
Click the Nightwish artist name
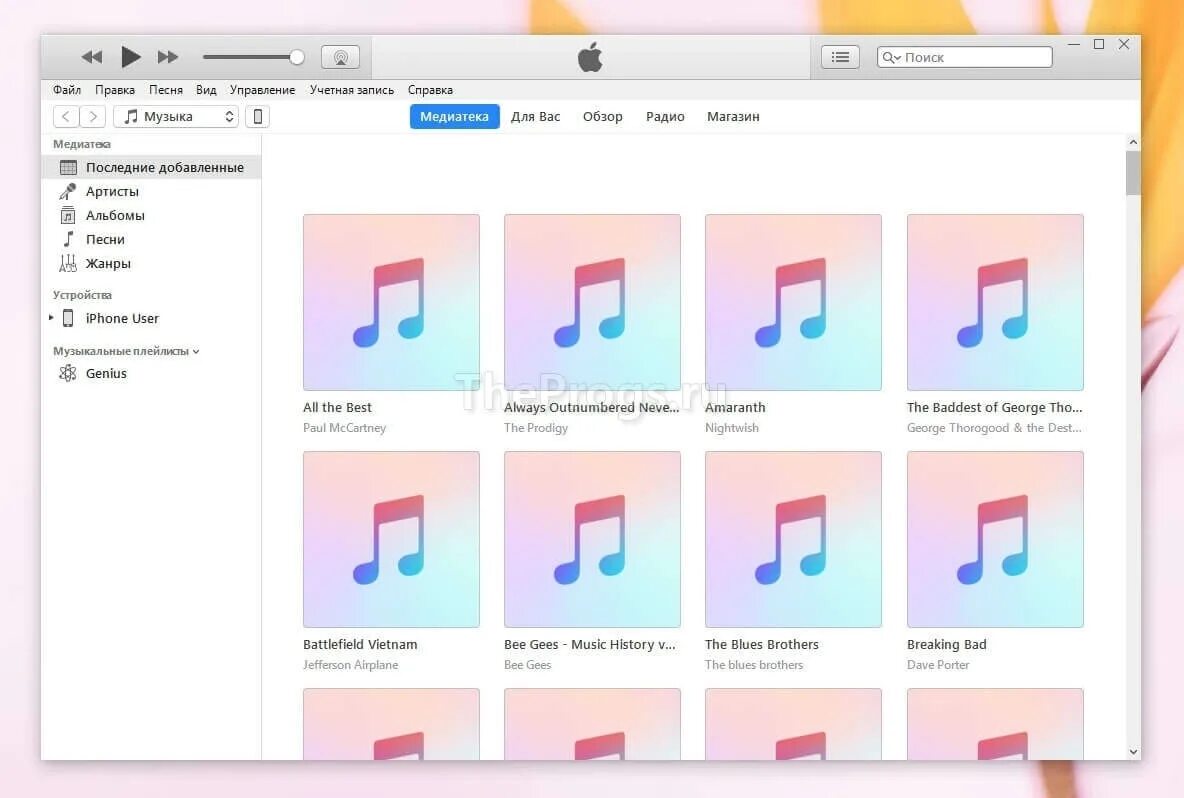click(x=732, y=427)
